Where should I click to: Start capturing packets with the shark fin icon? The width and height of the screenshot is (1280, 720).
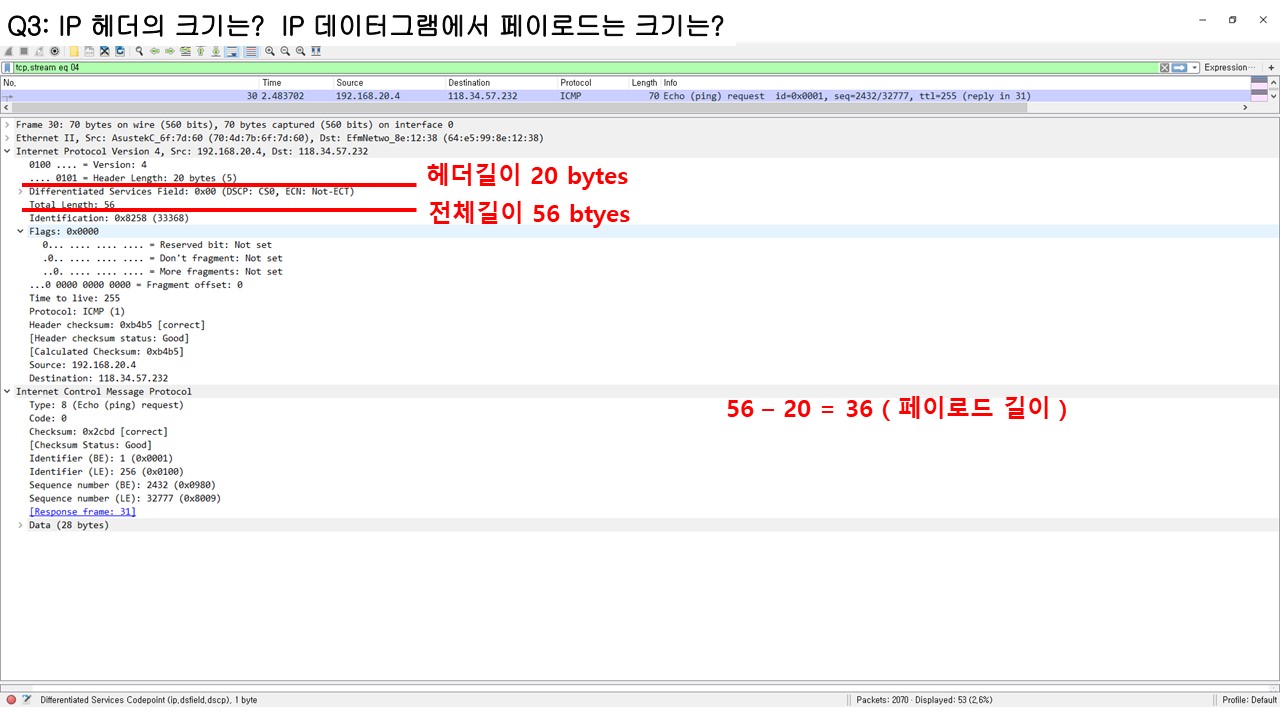(9, 51)
